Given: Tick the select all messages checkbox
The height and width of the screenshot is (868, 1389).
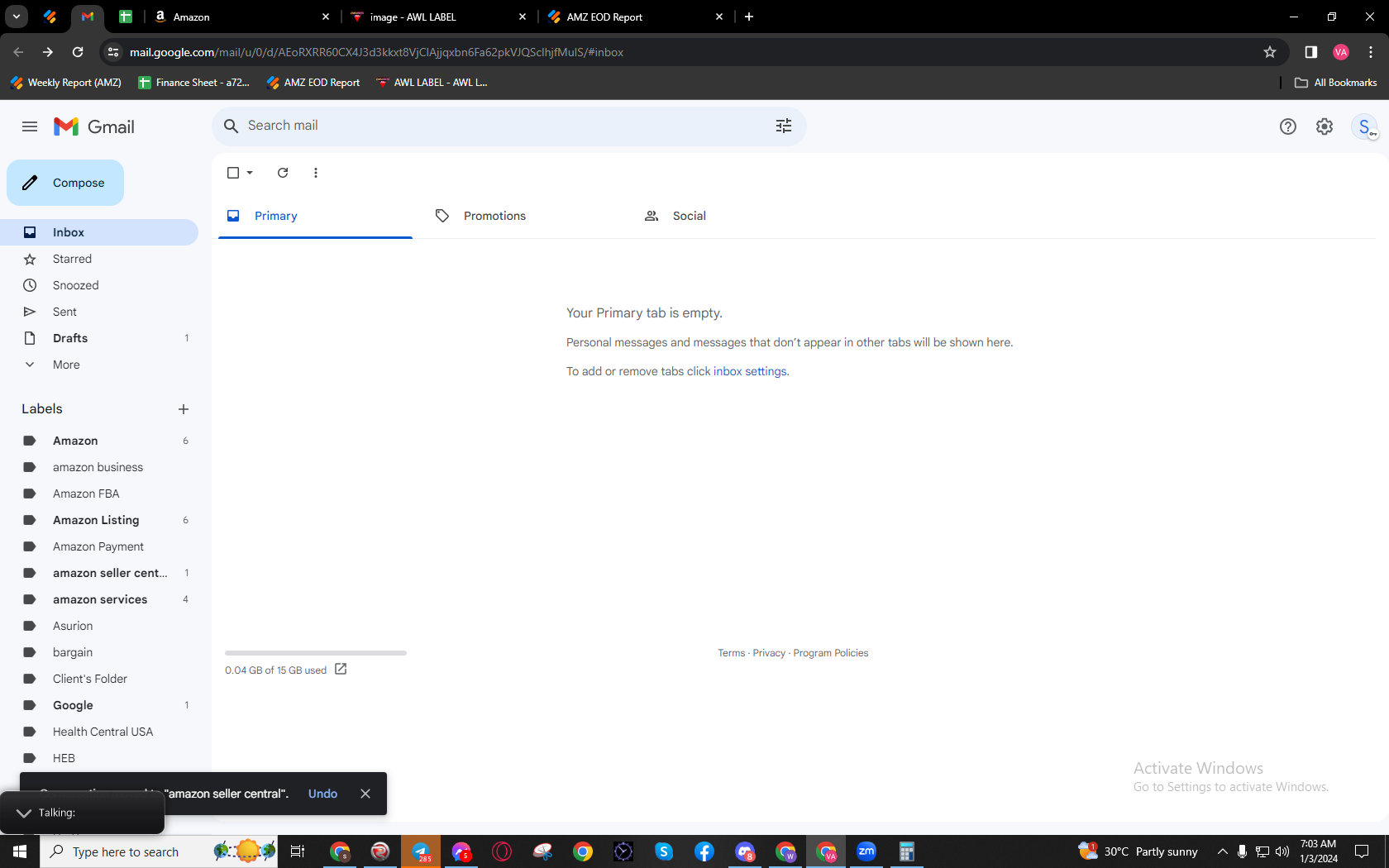Looking at the screenshot, I should click(233, 173).
